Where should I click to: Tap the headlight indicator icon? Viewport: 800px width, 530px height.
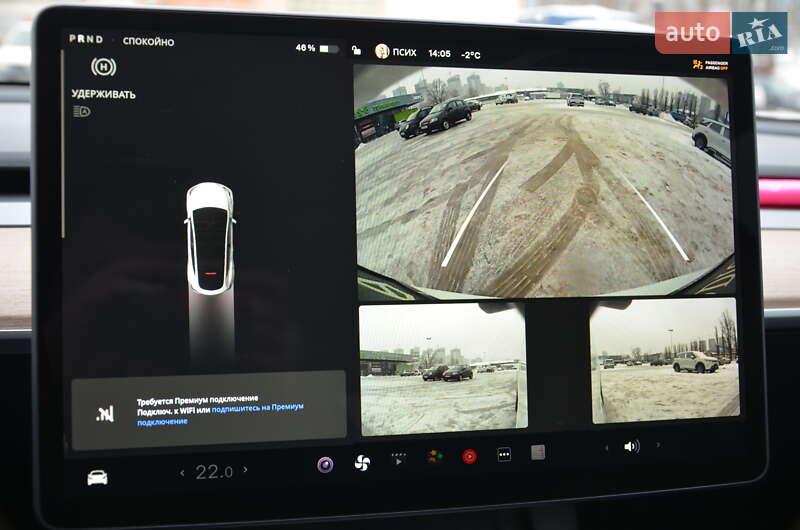click(82, 111)
